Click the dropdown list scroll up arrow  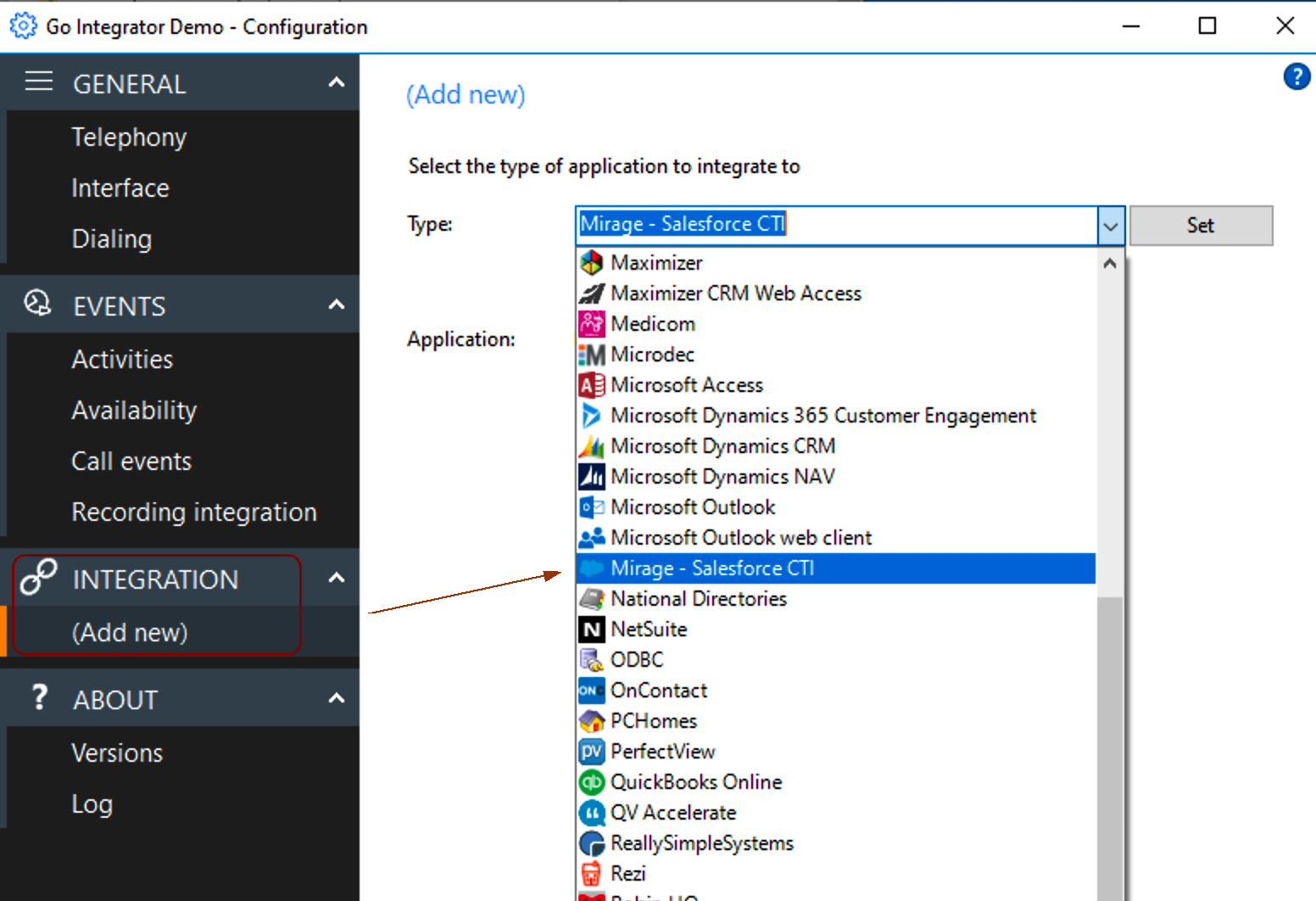(1109, 264)
